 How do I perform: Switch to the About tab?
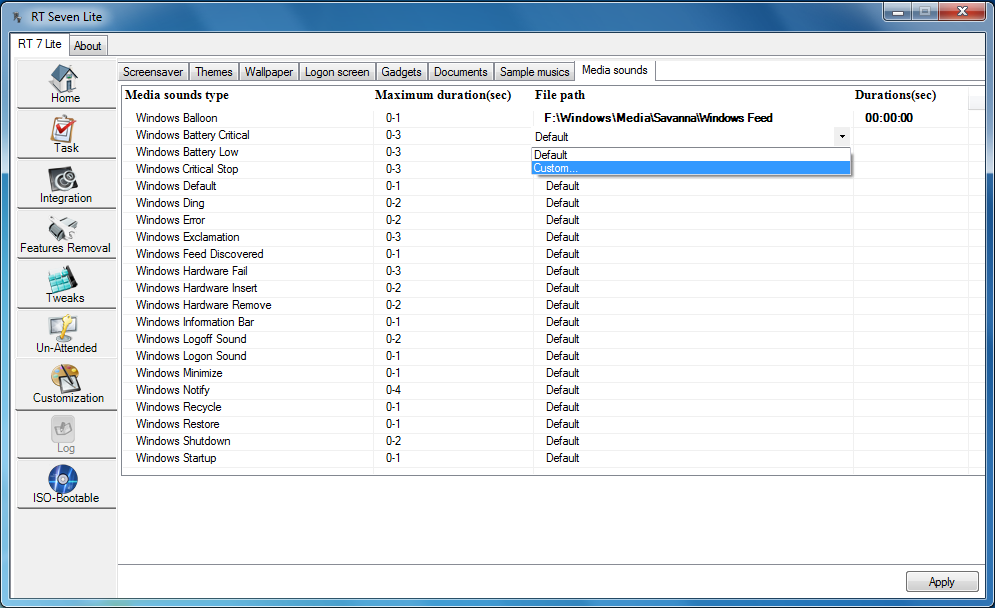pyautogui.click(x=88, y=46)
